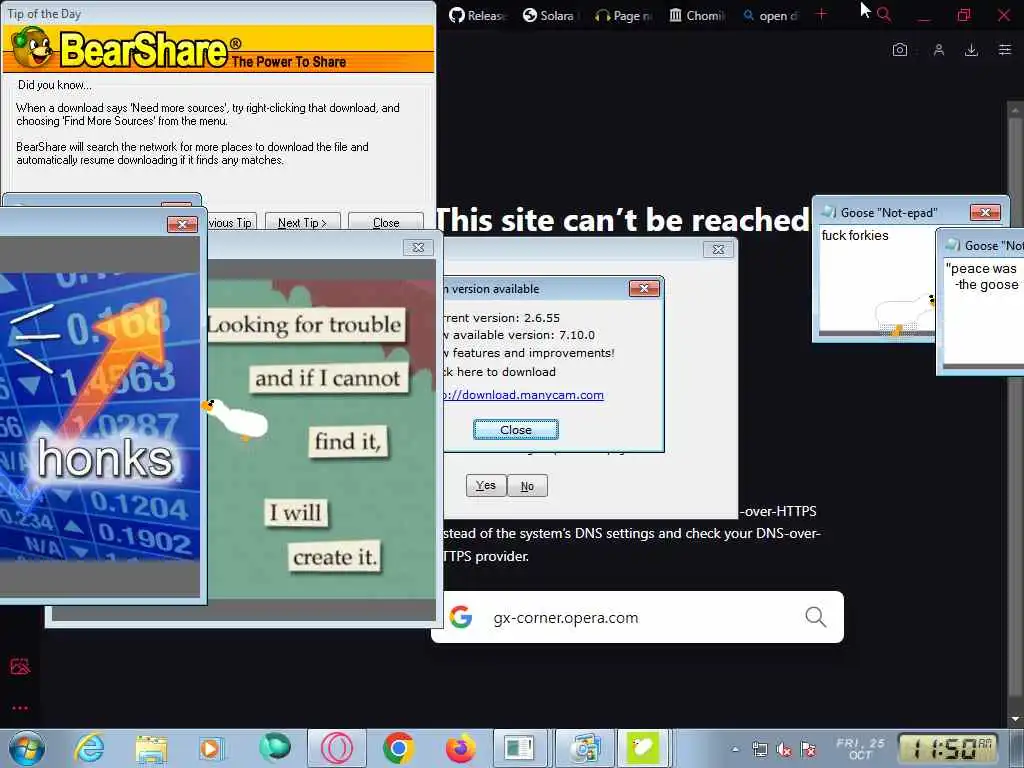1024x768 pixels.
Task: Open the green sphere app in taskbar
Action: pyautogui.click(x=275, y=748)
